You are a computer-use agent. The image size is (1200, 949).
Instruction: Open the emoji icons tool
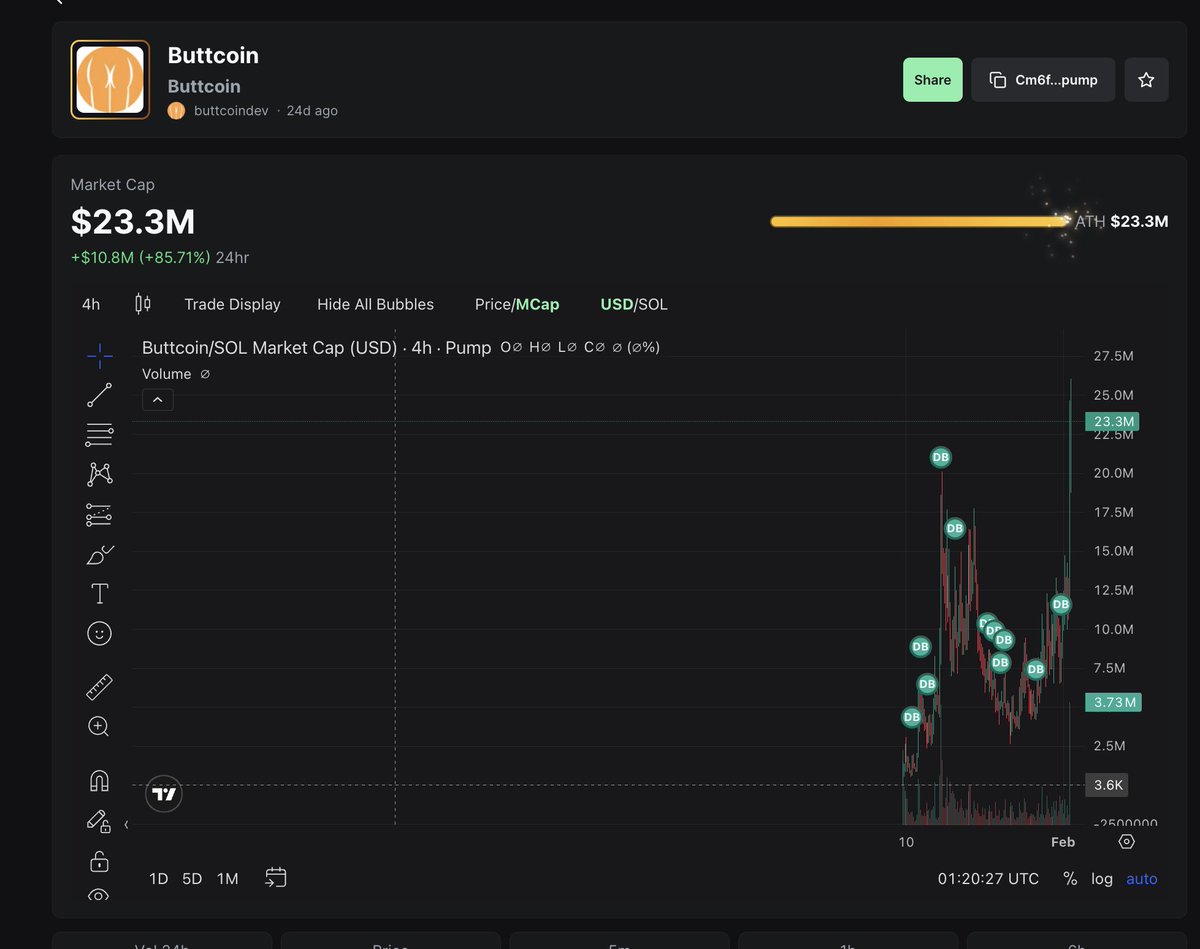99,633
